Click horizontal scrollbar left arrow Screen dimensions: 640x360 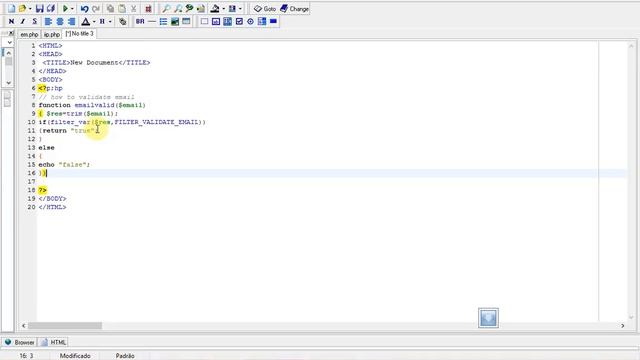24,325
